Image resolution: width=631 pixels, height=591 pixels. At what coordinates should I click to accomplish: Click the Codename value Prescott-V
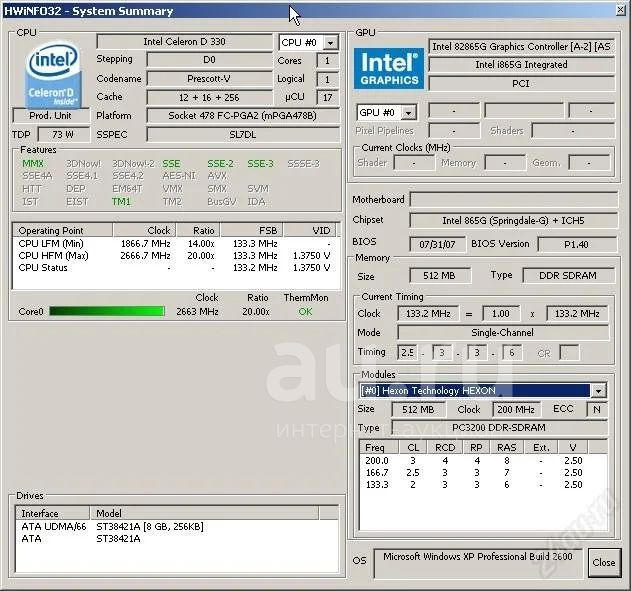209,79
